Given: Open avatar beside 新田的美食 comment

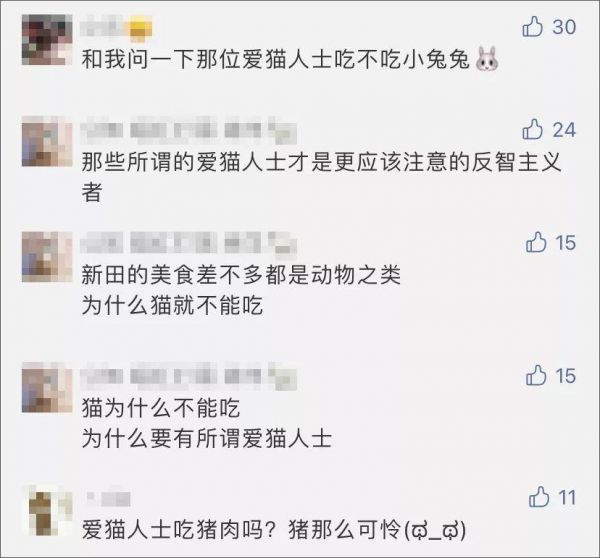Looking at the screenshot, I should pos(47,257).
